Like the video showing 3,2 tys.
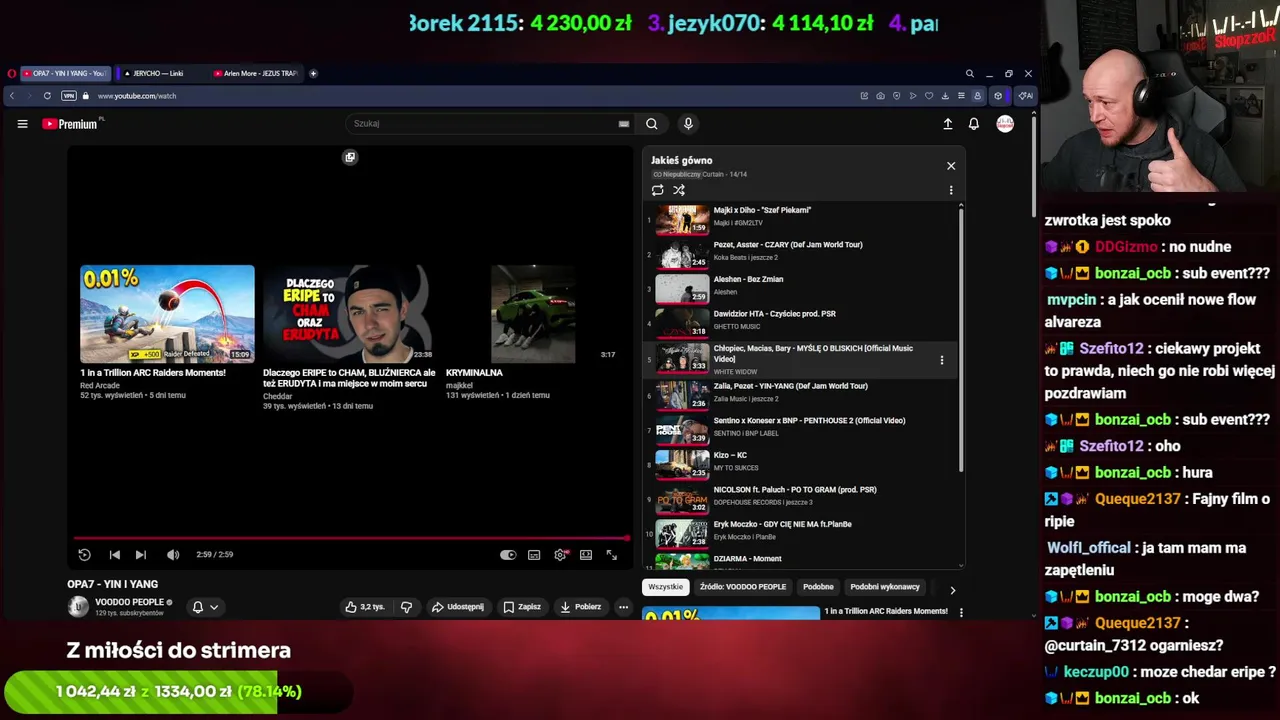This screenshot has height=720, width=1280. point(365,607)
